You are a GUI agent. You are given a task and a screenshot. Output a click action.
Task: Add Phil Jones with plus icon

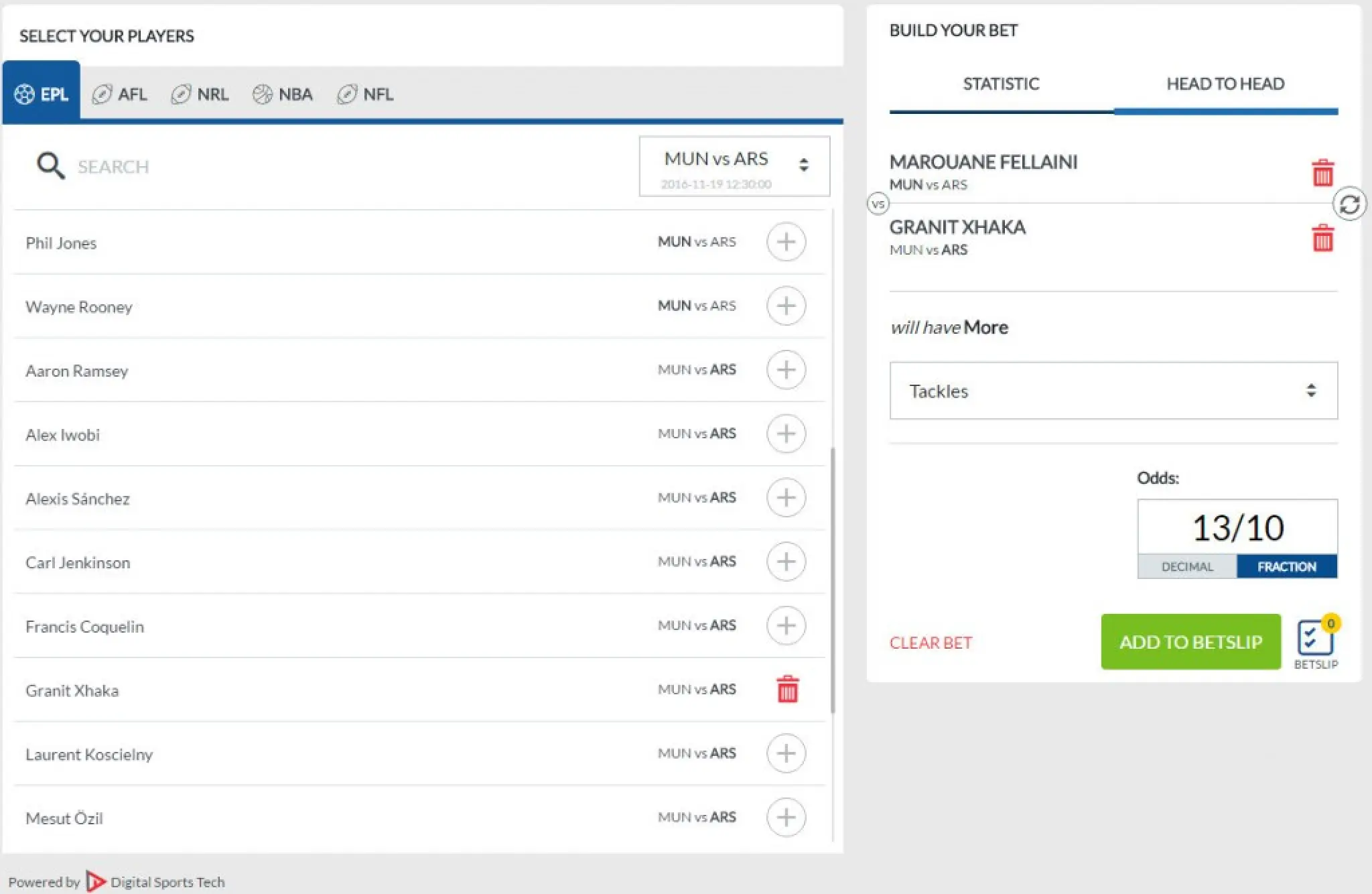[x=786, y=242]
